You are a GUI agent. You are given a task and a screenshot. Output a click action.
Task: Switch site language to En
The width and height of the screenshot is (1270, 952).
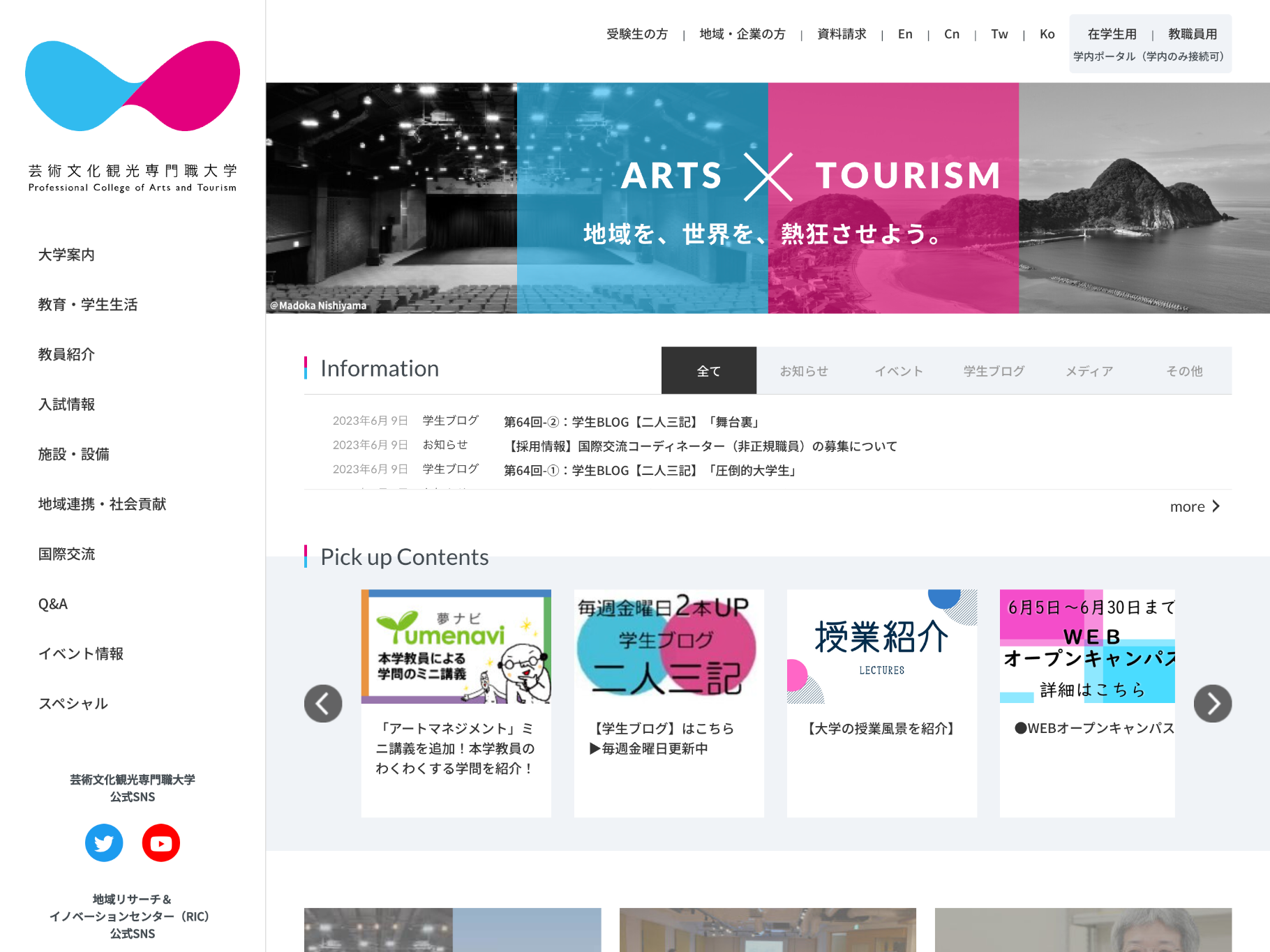click(x=905, y=33)
